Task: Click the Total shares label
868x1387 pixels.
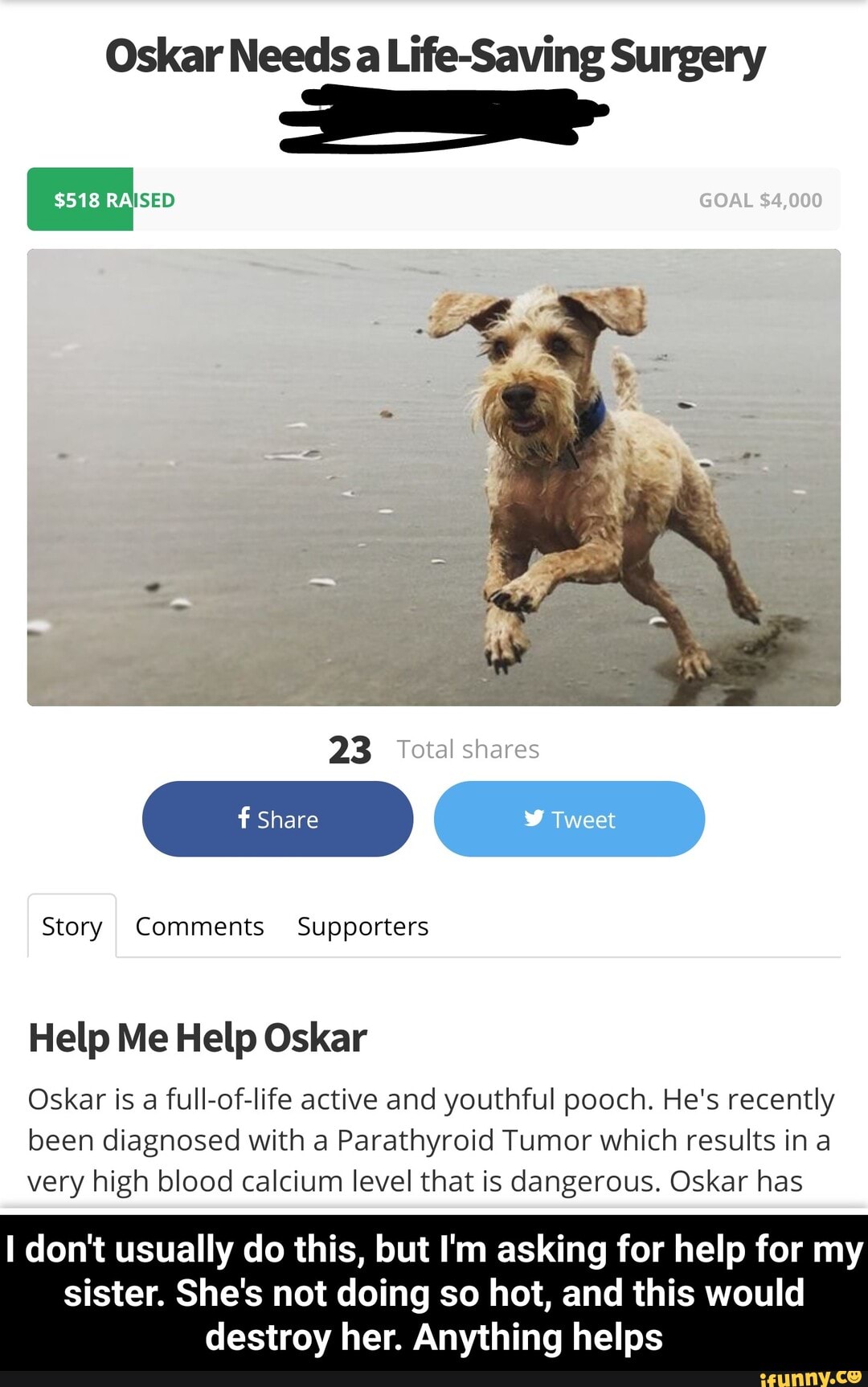Action: [468, 750]
